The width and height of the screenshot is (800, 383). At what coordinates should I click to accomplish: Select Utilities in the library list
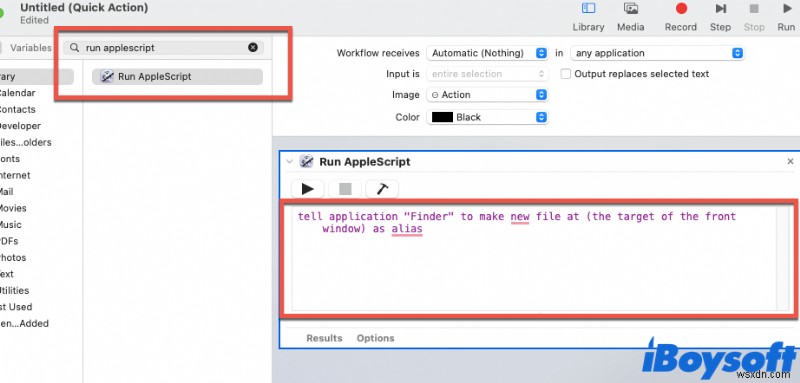coord(14,291)
